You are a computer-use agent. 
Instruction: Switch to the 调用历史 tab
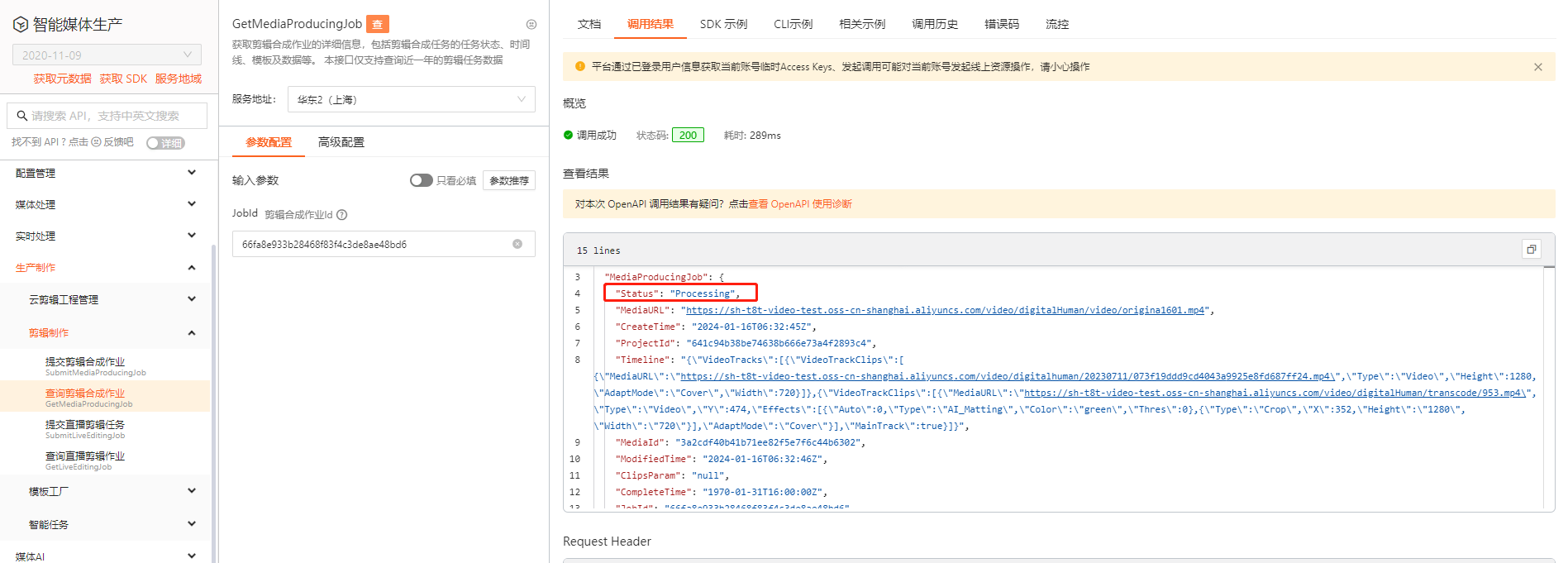click(x=935, y=24)
